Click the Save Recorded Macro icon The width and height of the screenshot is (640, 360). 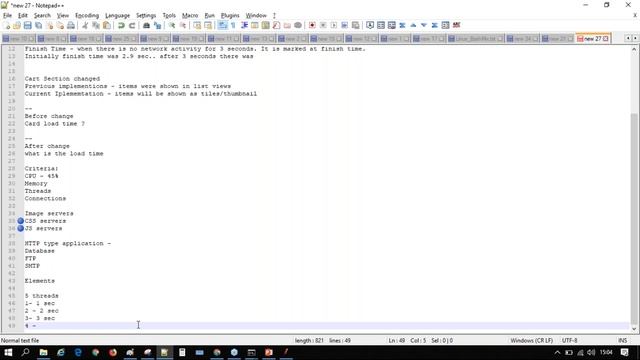(x=356, y=25)
